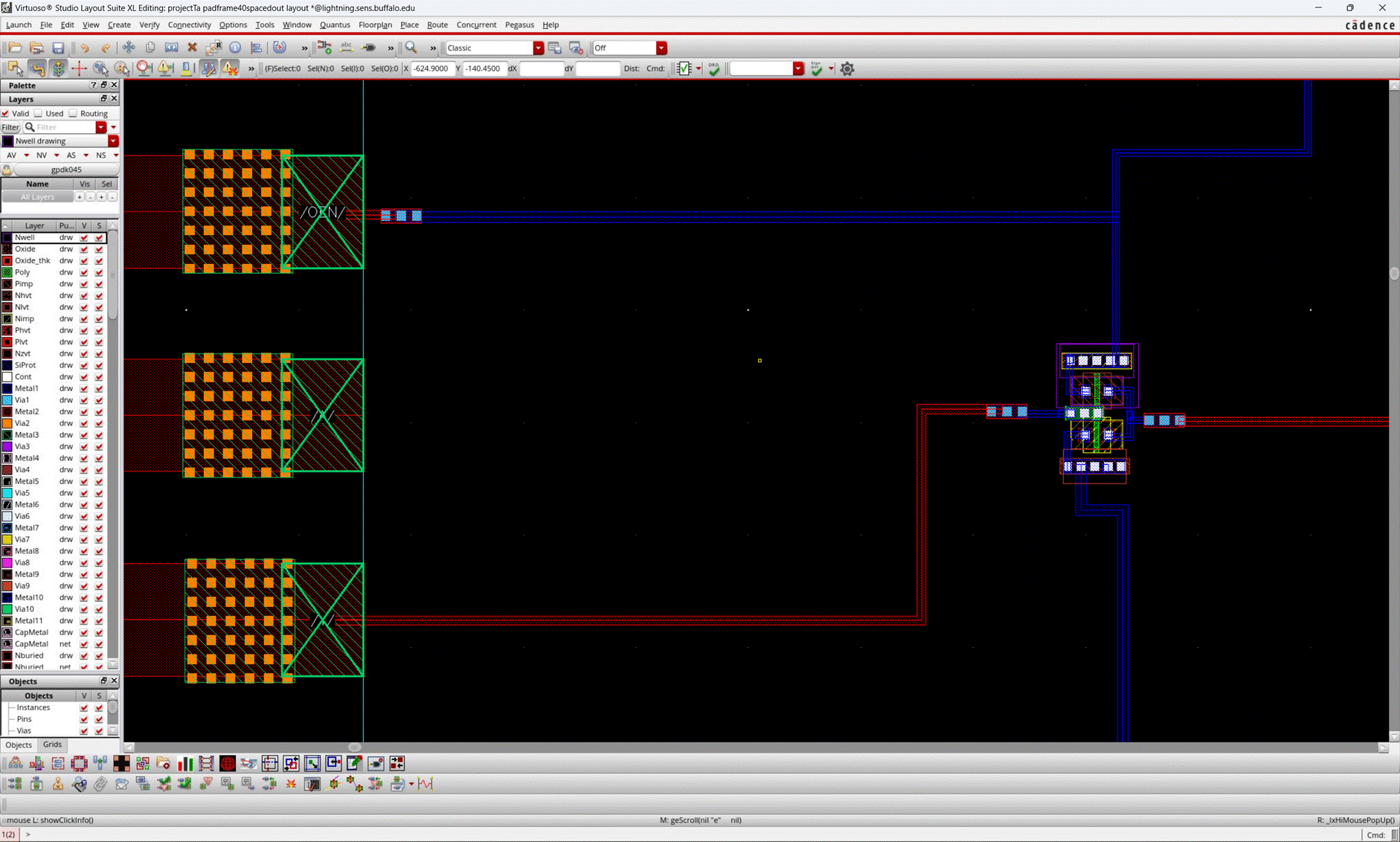Screen dimensions: 1400x842
Task: Uncheck the Valid checkbox in Layers palette
Action: click(x=5, y=113)
